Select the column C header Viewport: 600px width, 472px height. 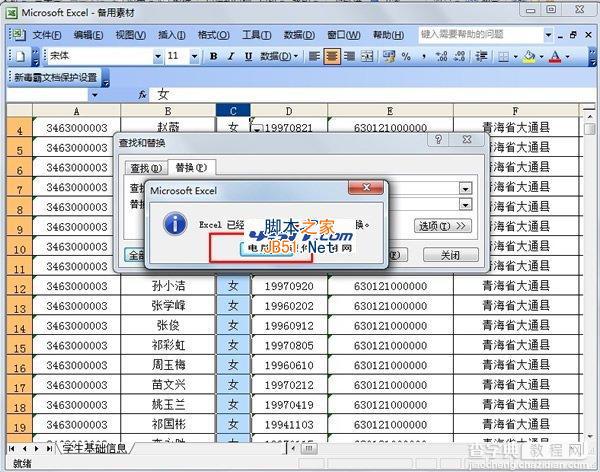pos(233,111)
